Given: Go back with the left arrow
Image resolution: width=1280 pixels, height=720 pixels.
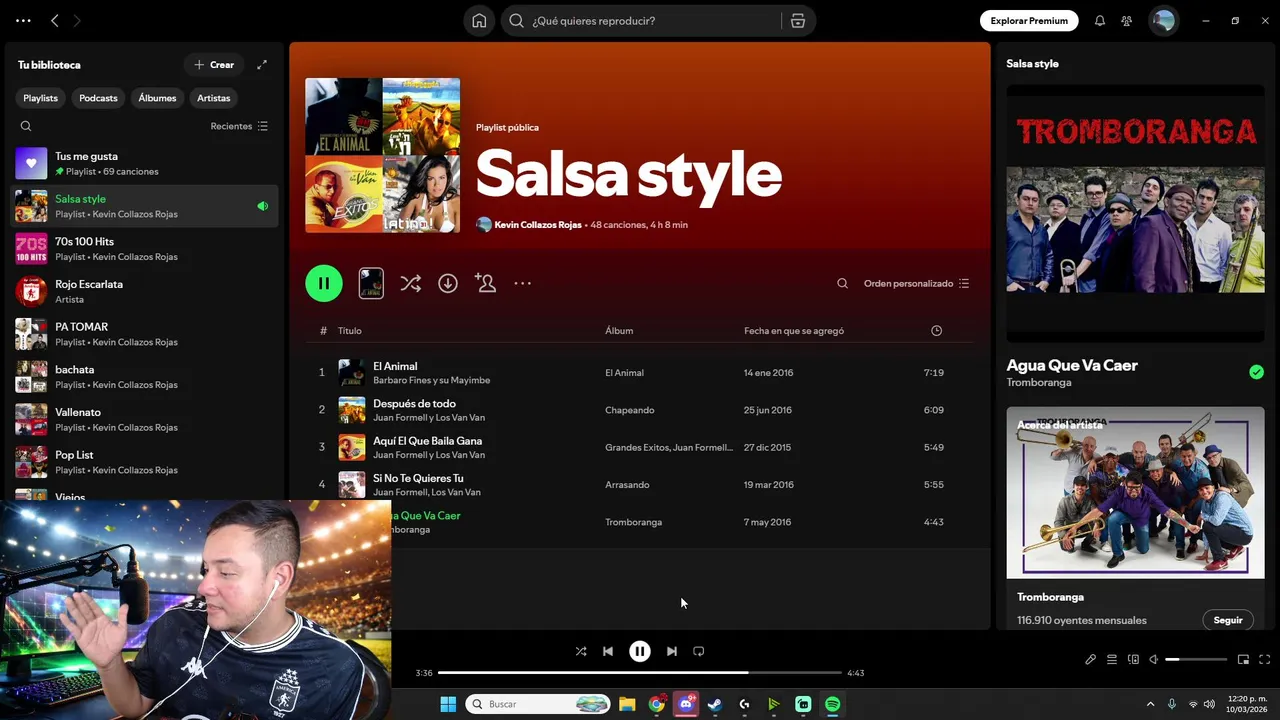Looking at the screenshot, I should click(x=55, y=20).
